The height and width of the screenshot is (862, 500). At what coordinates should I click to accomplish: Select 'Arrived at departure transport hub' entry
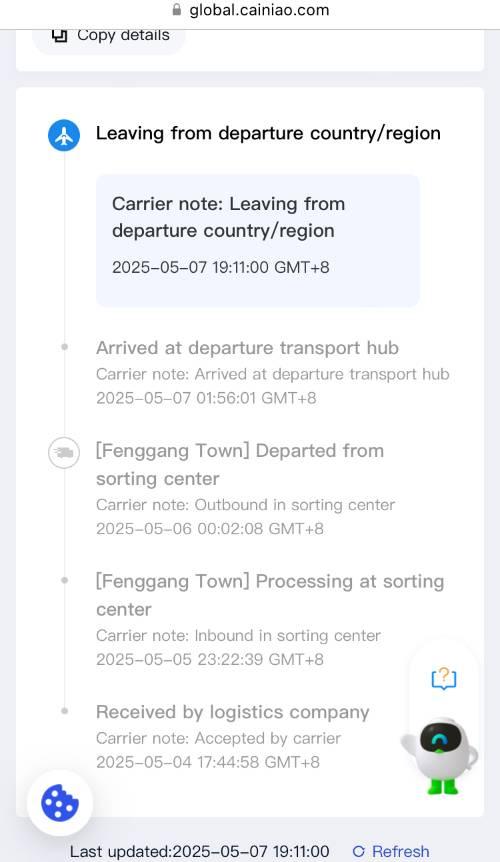pos(273,372)
